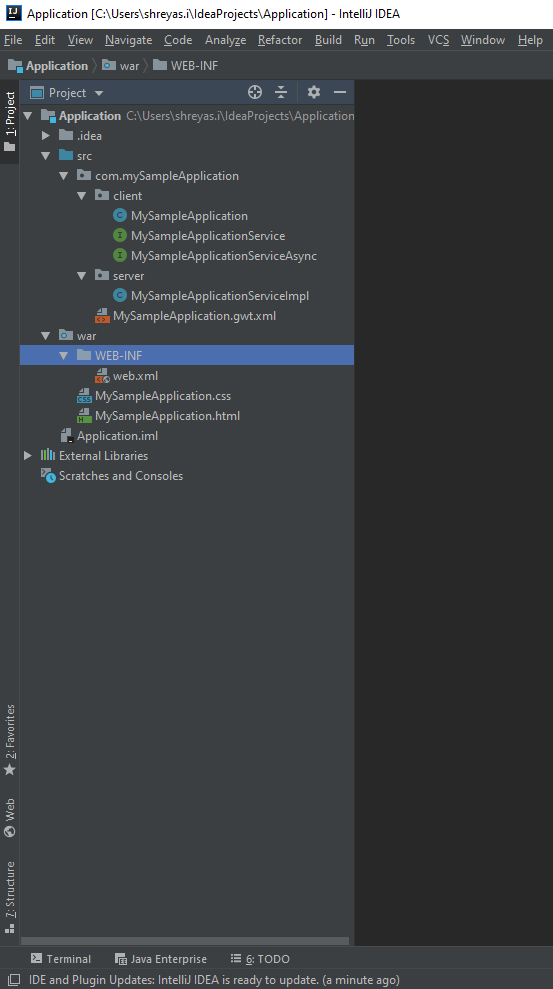This screenshot has height=989, width=553.
Task: Open the 7: Structure side tab
Action: point(10,896)
